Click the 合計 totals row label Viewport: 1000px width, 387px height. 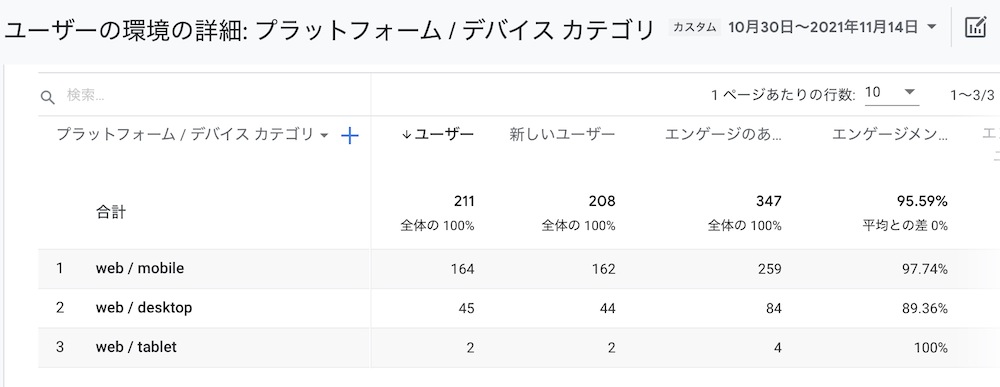(111, 212)
